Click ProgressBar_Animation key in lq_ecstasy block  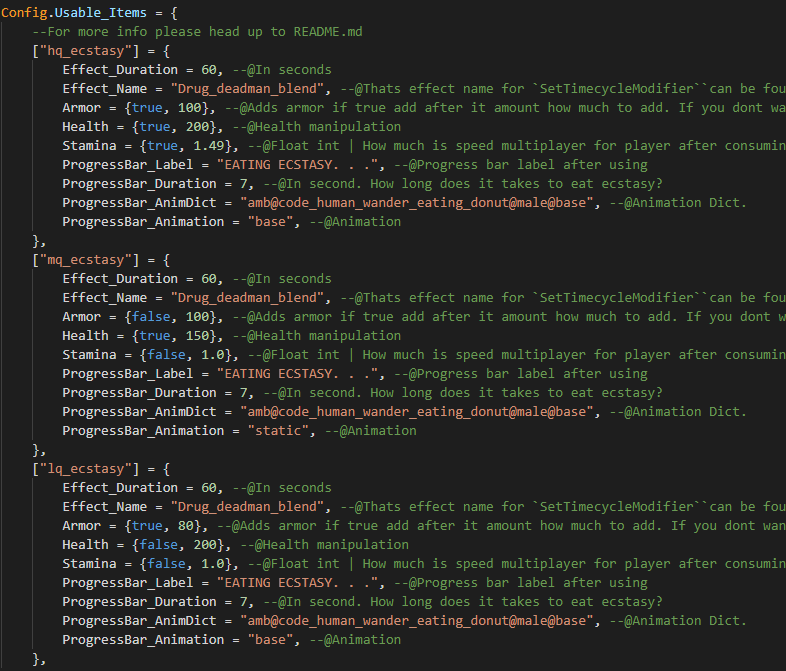click(x=143, y=640)
